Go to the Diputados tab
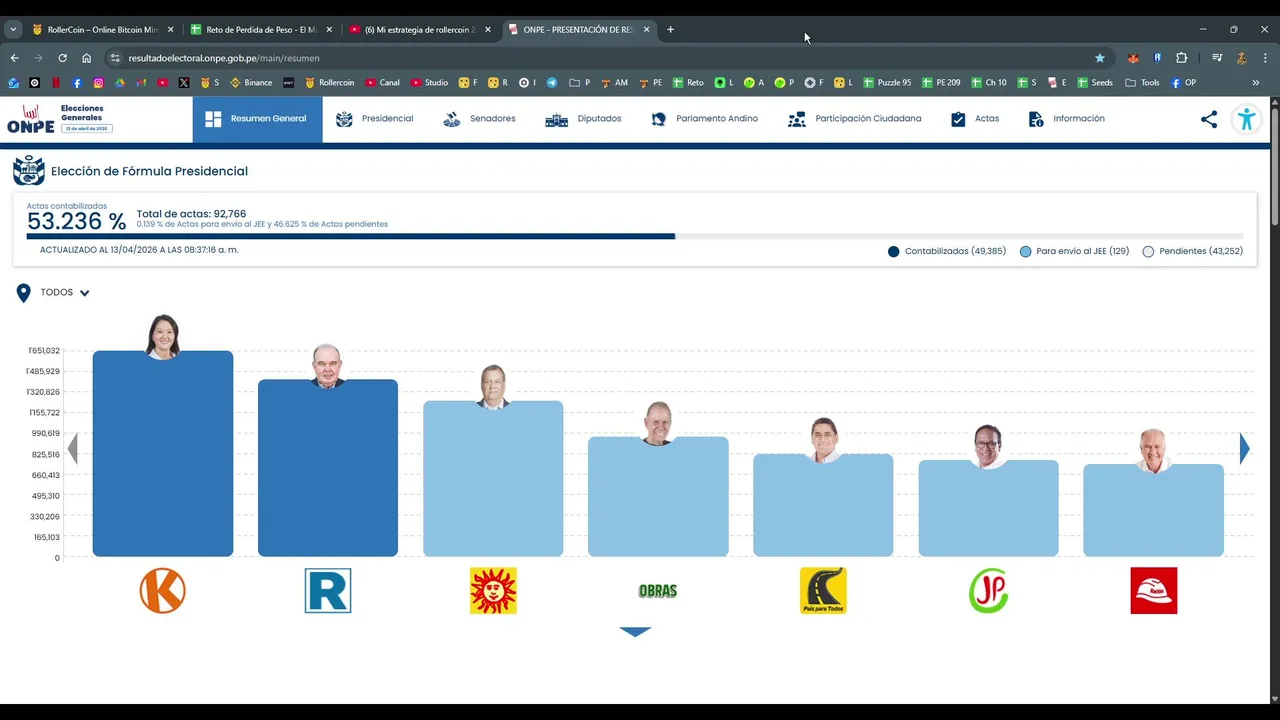This screenshot has height=720, width=1280. tap(583, 119)
